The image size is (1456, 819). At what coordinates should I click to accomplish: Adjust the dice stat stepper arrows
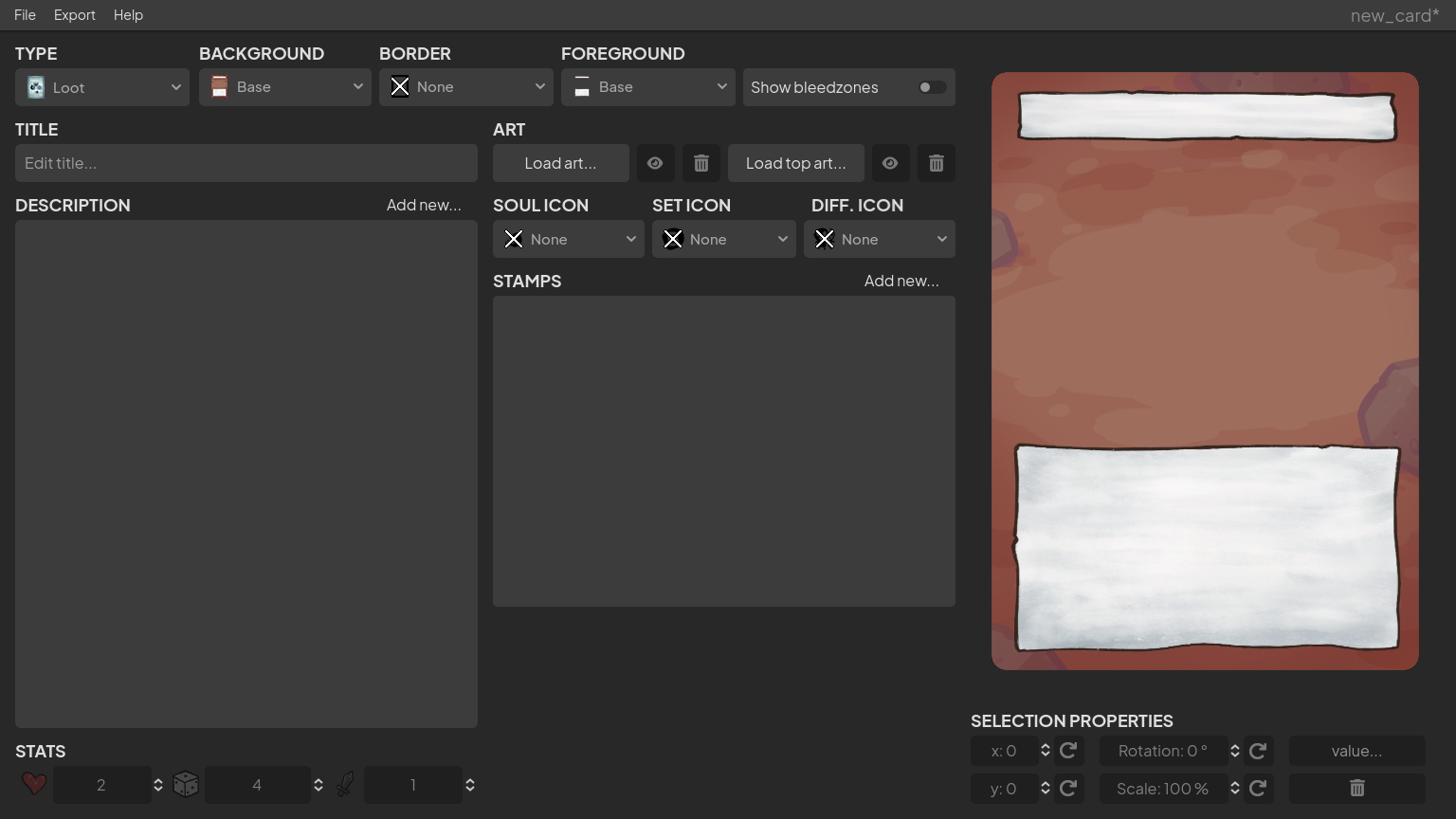point(318,785)
